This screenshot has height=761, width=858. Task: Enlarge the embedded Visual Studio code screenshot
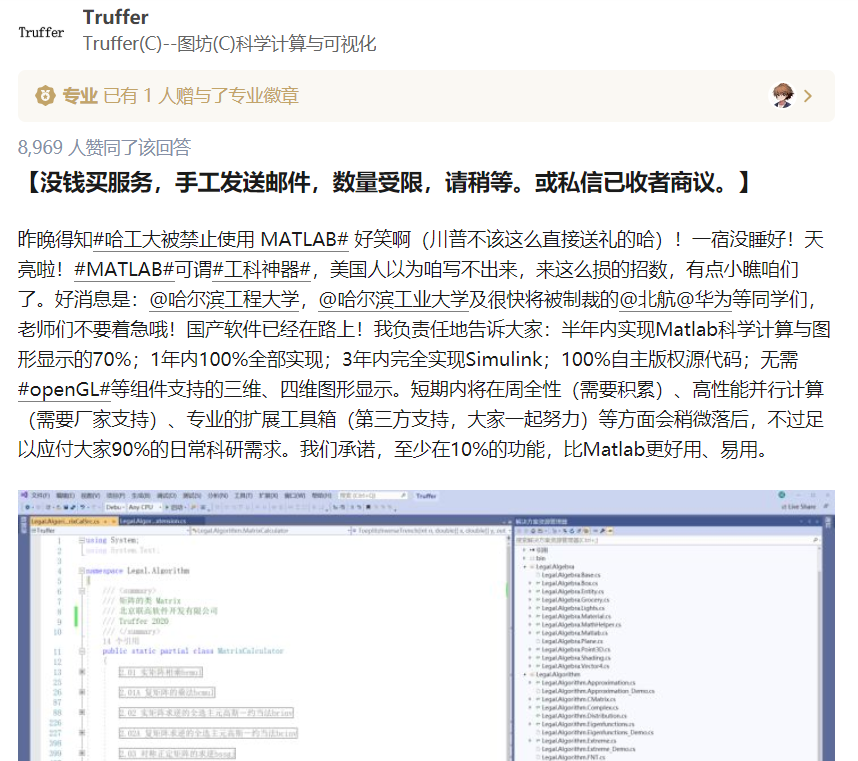coord(426,625)
